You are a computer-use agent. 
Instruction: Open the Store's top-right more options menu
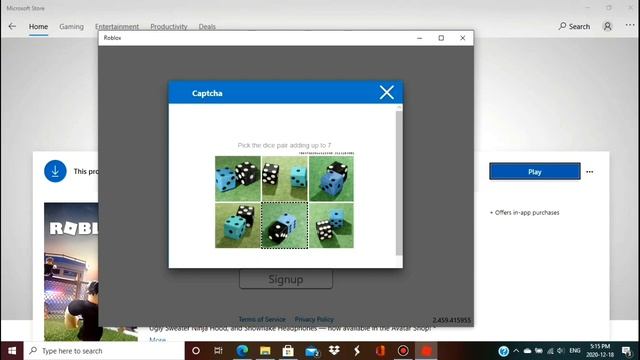point(630,25)
